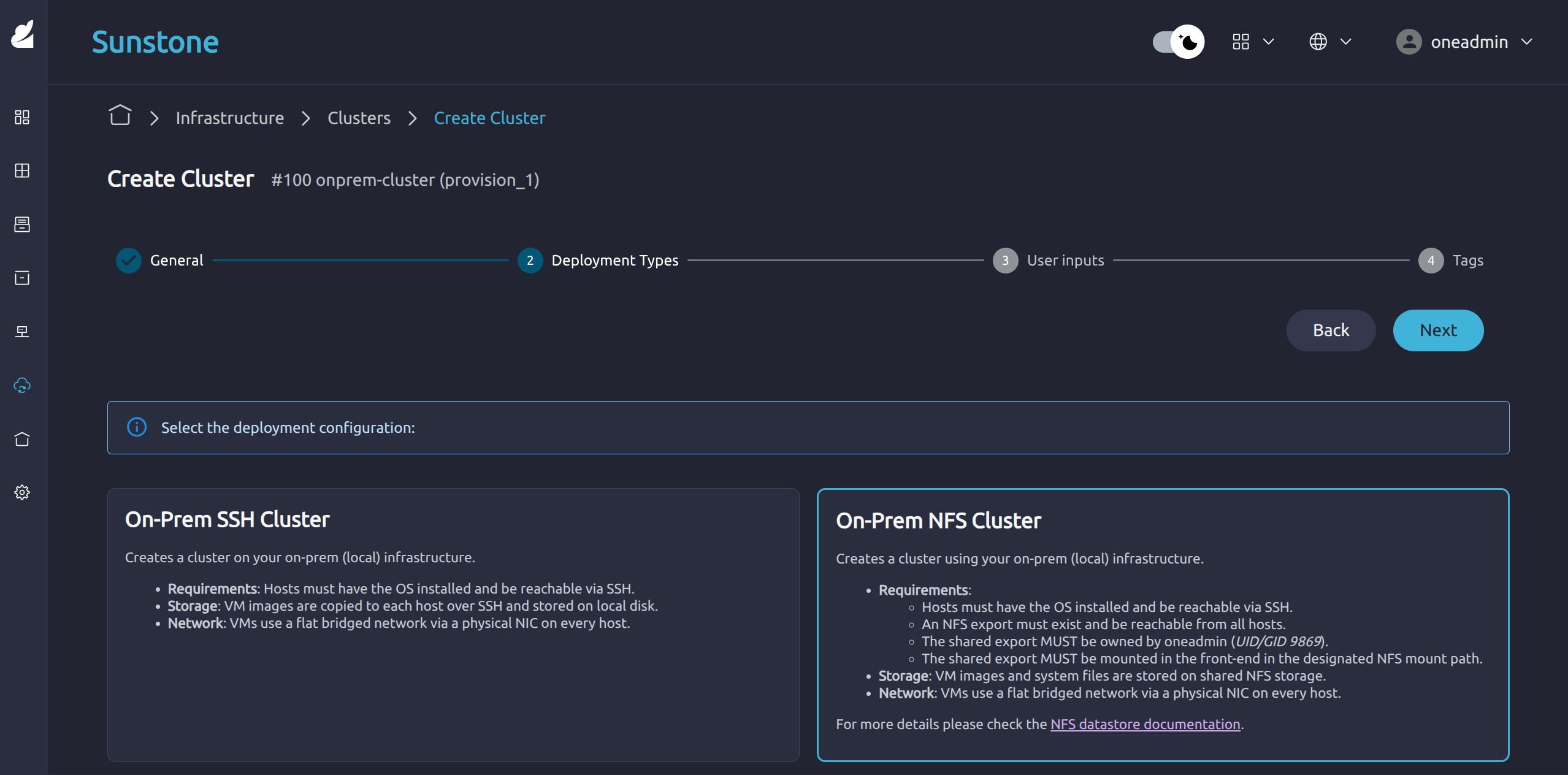
Task: Select the On-Prem NFS Cluster card
Action: (1162, 624)
